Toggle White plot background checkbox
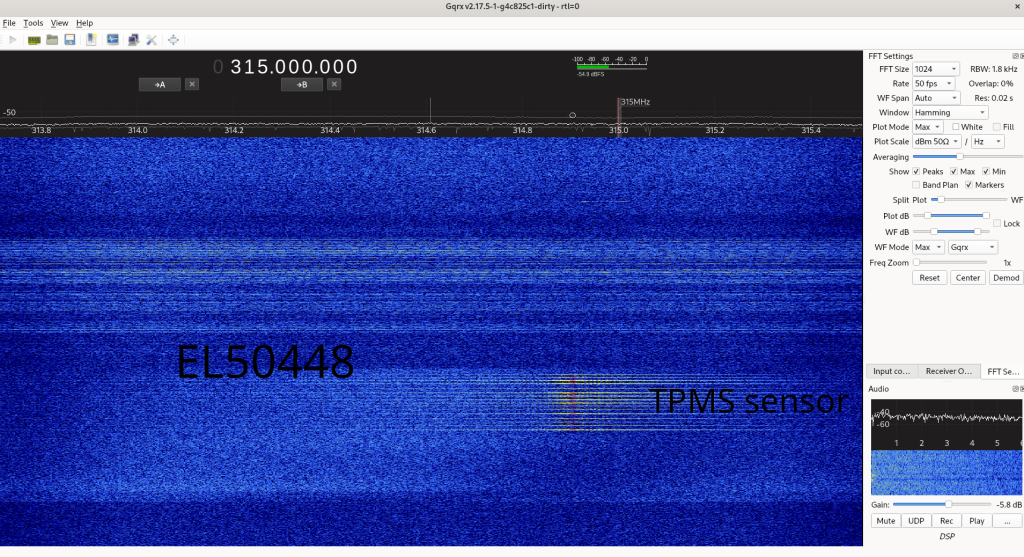Image resolution: width=1024 pixels, height=557 pixels. click(955, 127)
